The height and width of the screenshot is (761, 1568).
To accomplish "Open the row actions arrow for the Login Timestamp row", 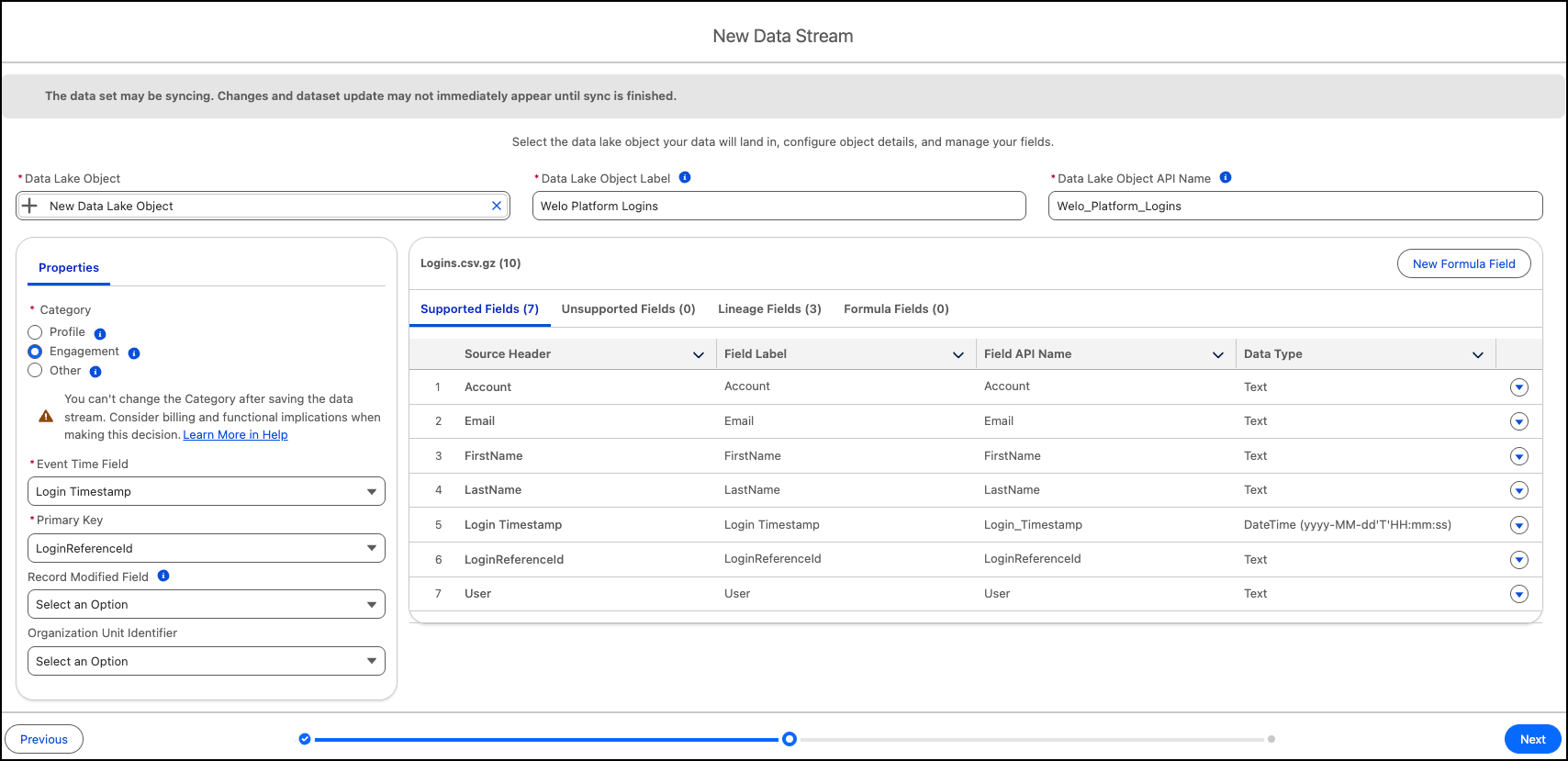I will pyautogui.click(x=1519, y=525).
